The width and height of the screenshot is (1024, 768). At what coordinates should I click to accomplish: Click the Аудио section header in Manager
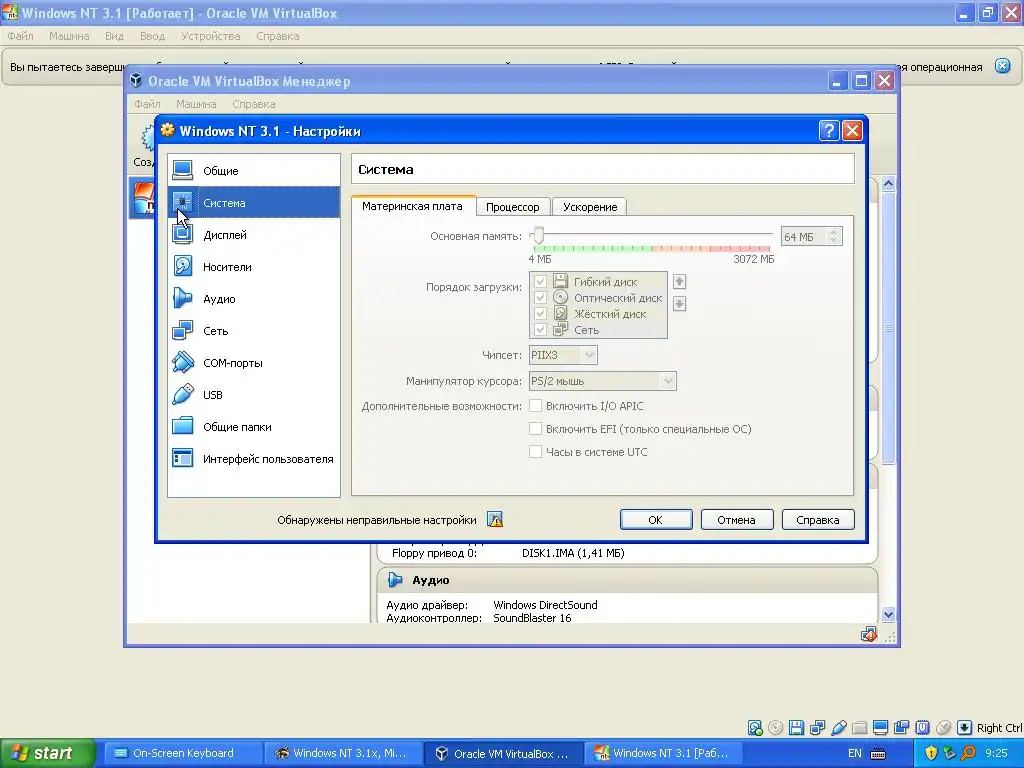pos(627,580)
